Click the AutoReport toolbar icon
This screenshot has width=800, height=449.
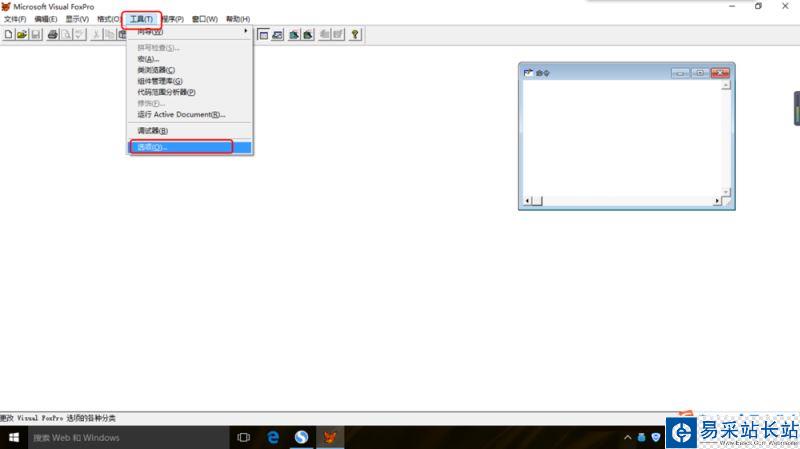click(338, 35)
